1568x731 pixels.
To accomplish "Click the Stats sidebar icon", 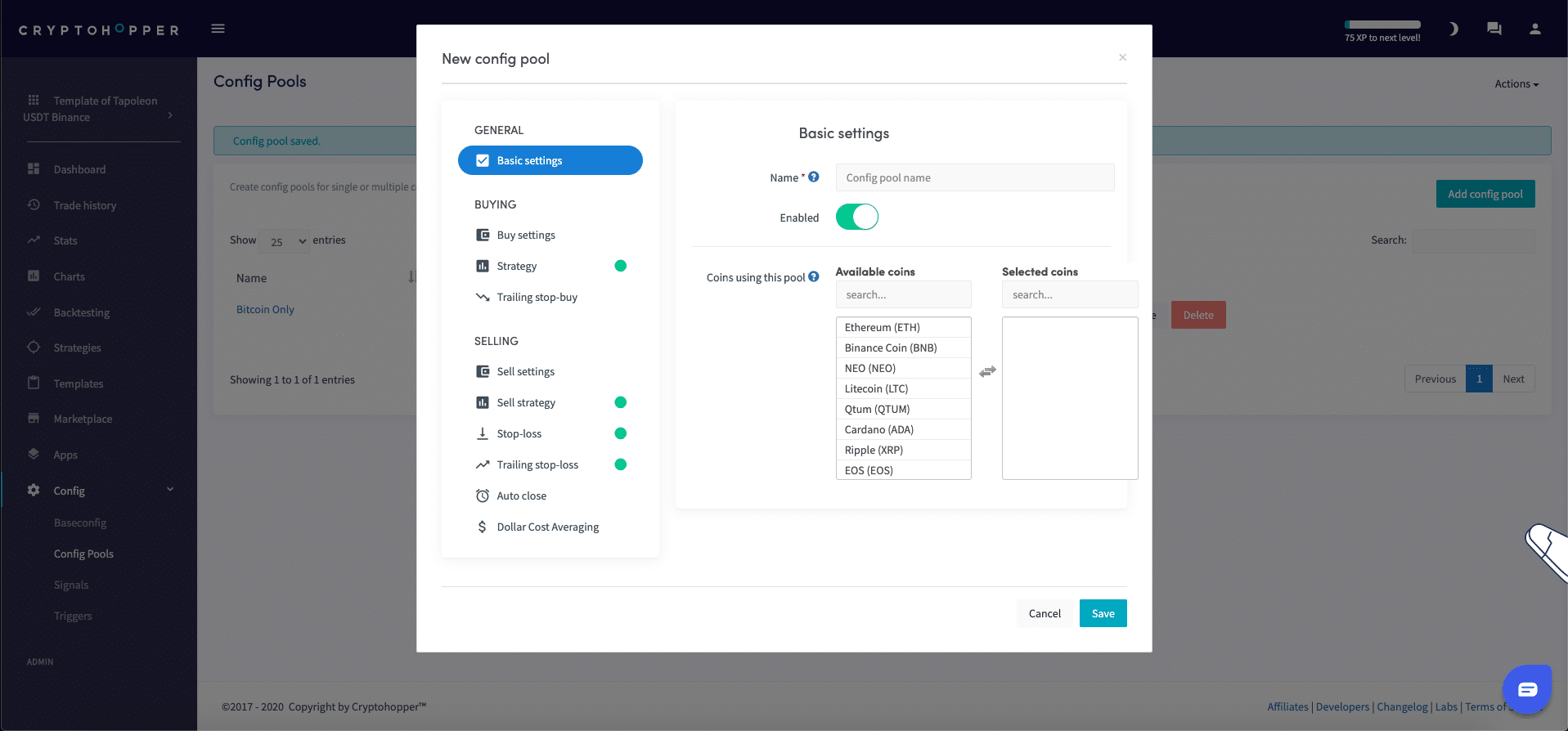I will point(34,240).
